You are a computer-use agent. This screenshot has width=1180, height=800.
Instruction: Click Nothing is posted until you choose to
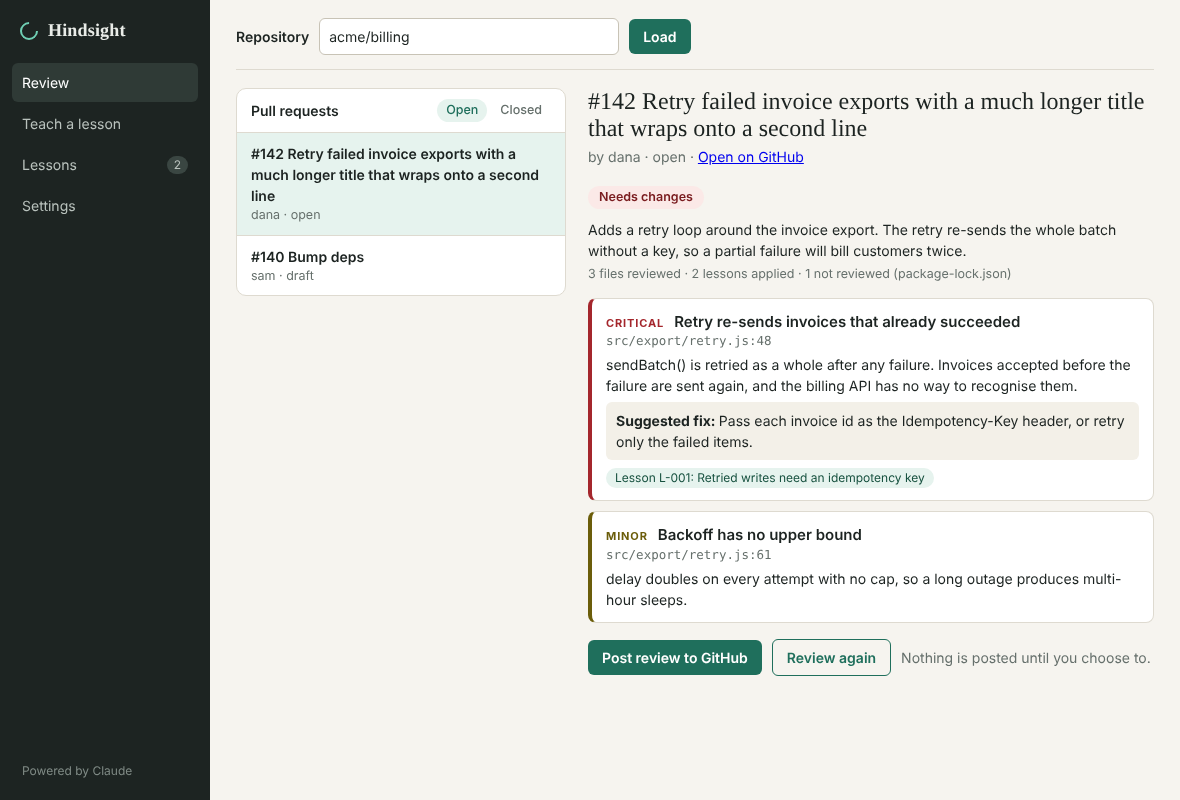coord(1025,659)
